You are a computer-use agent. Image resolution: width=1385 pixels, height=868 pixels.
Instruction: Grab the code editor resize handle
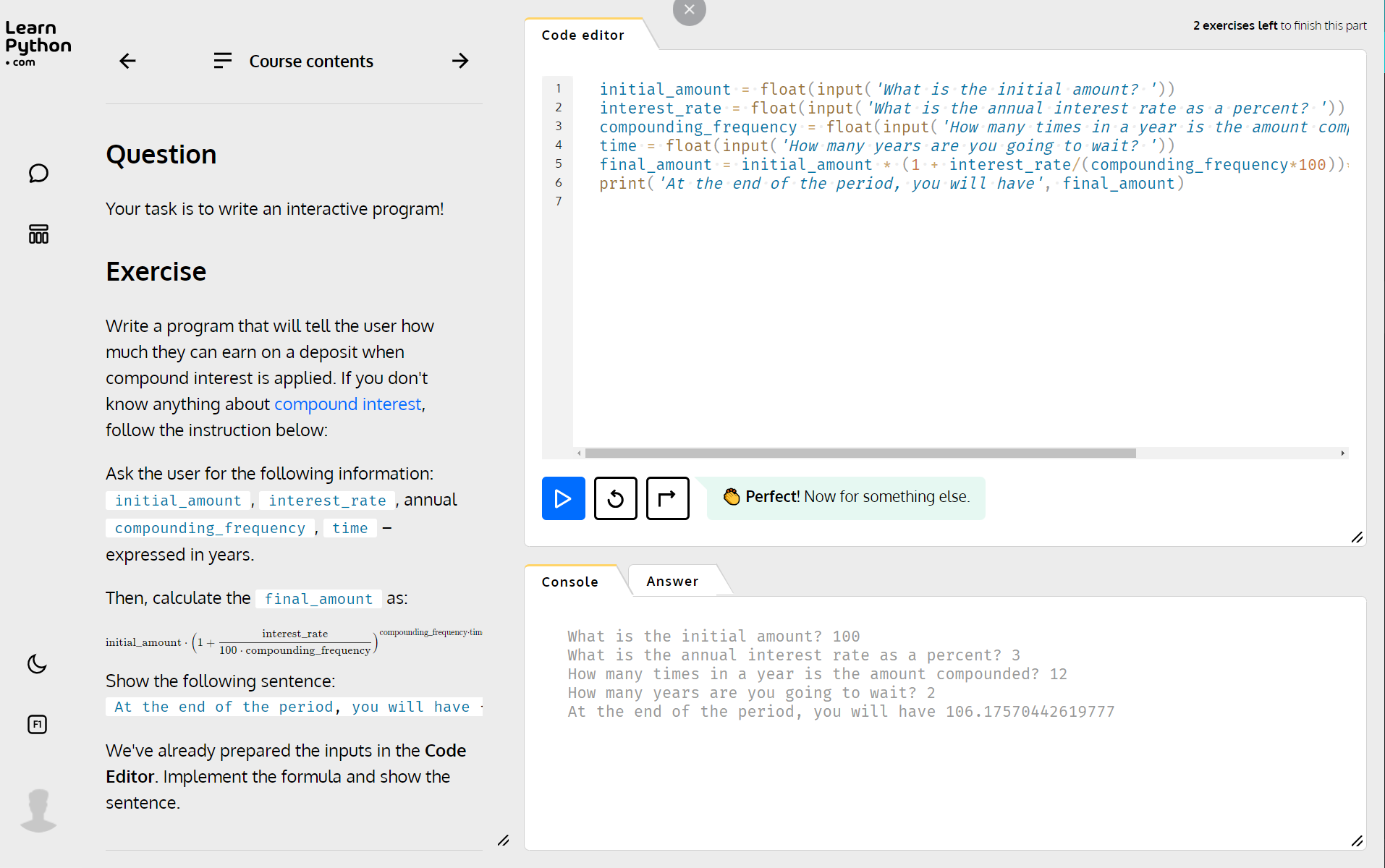(1357, 537)
